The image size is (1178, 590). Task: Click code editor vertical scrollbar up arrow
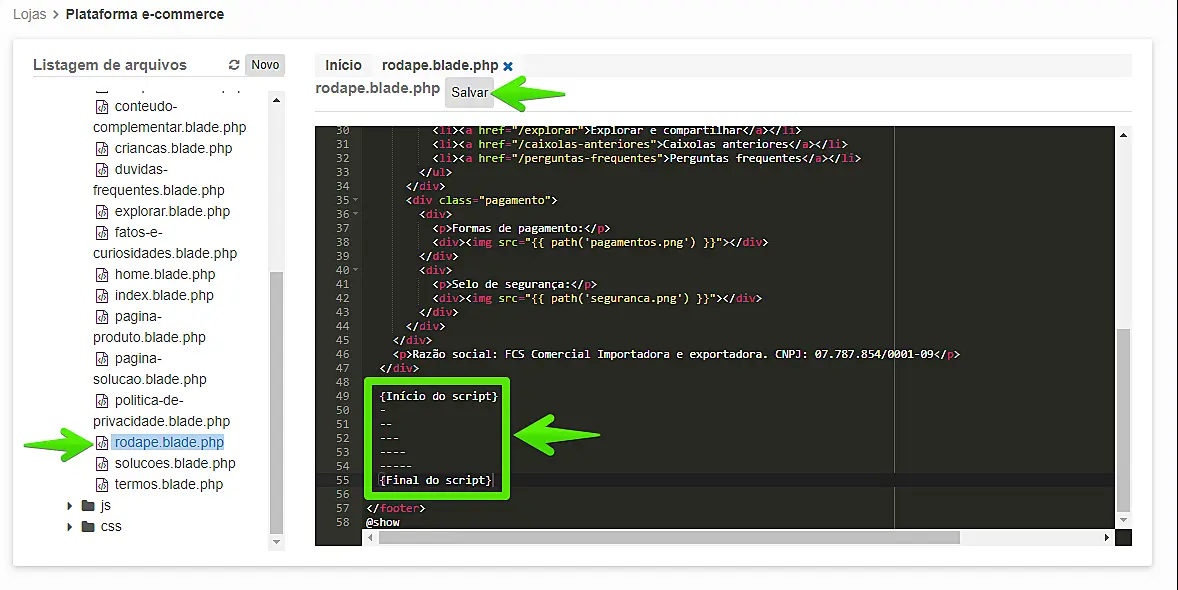point(1123,135)
